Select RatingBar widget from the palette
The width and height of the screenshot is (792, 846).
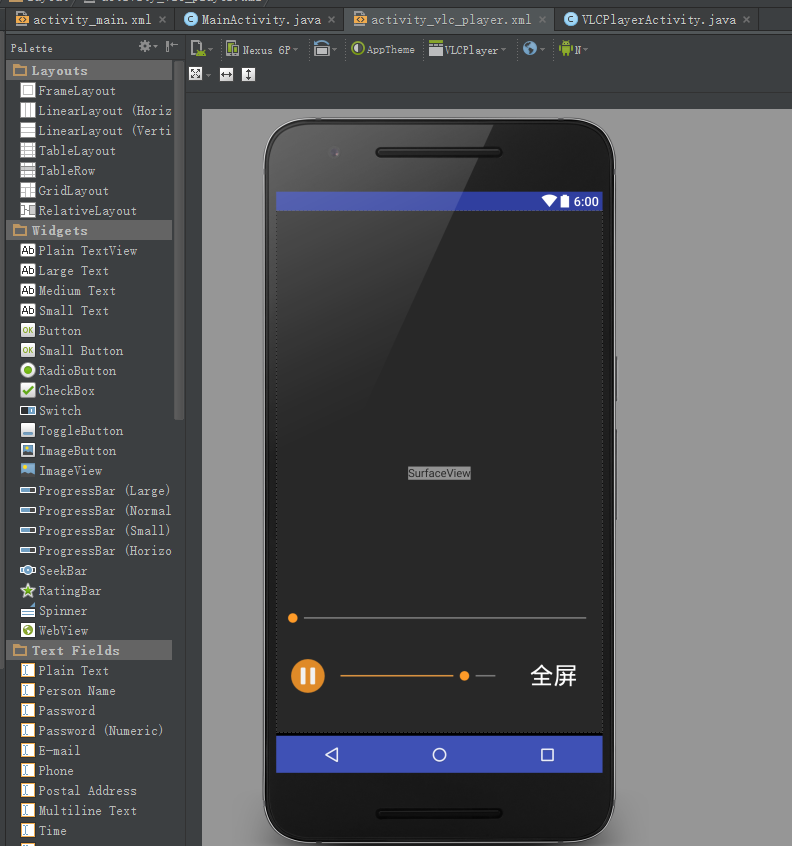[x=69, y=590]
